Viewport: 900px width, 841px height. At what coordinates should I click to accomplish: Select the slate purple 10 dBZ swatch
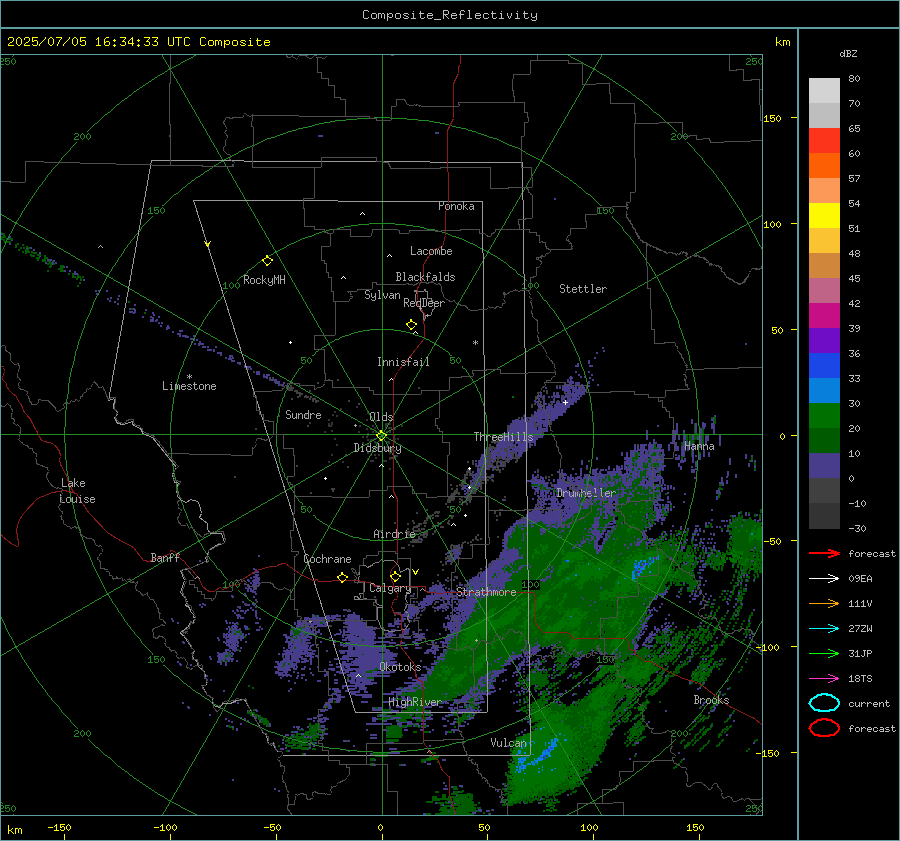coord(824,465)
